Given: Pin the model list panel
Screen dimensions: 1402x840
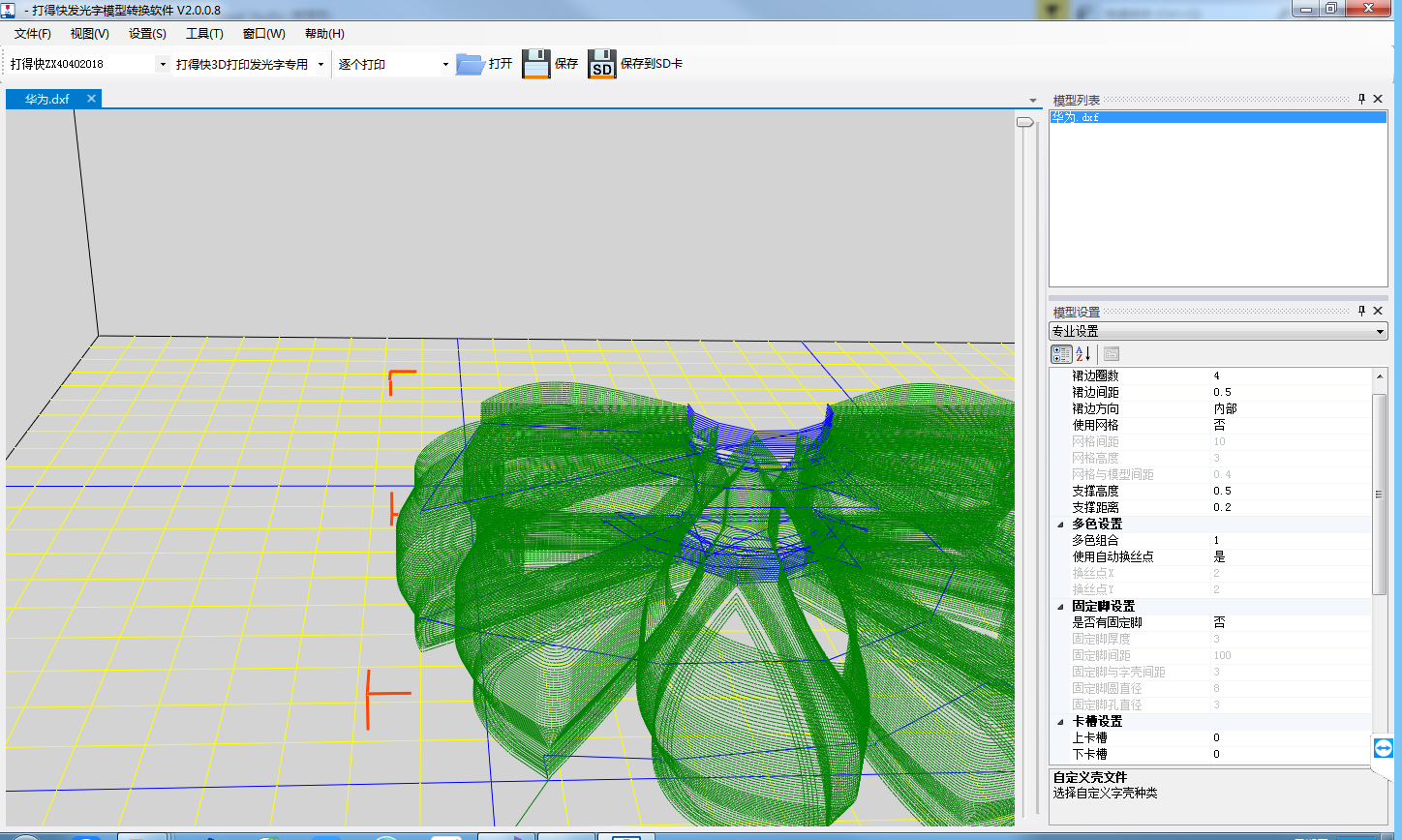Looking at the screenshot, I should pos(1361,100).
